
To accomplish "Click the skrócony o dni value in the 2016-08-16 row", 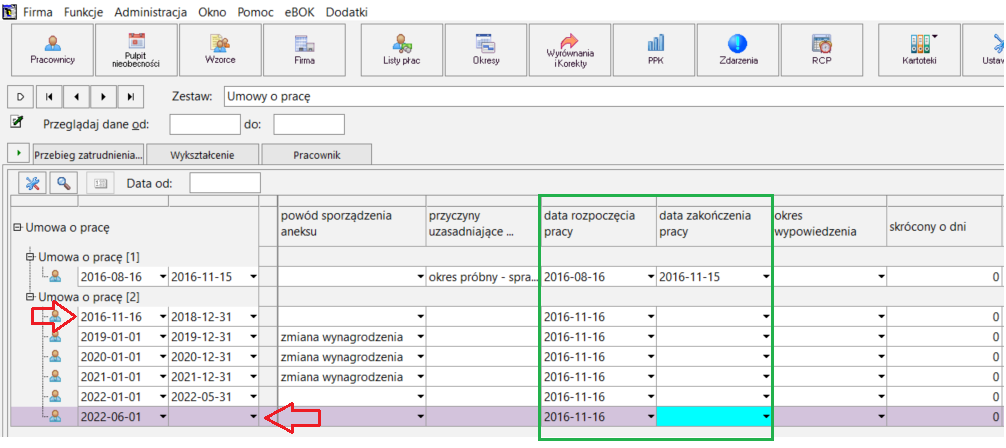I will pyautogui.click(x=946, y=277).
